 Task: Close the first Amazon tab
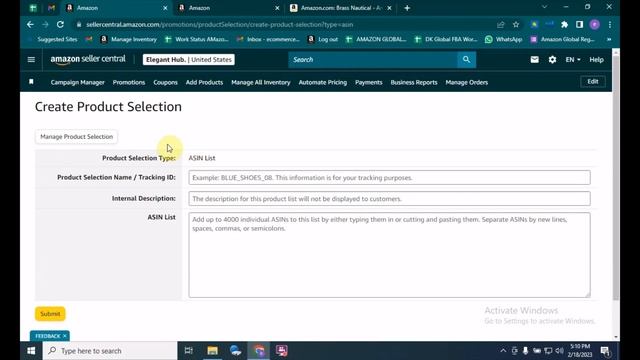point(165,8)
